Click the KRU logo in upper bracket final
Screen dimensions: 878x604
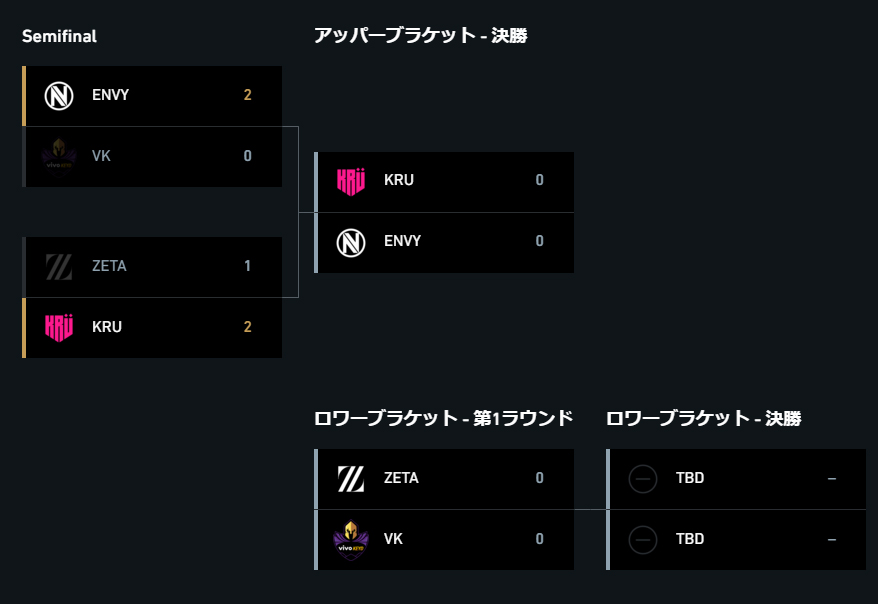click(351, 181)
